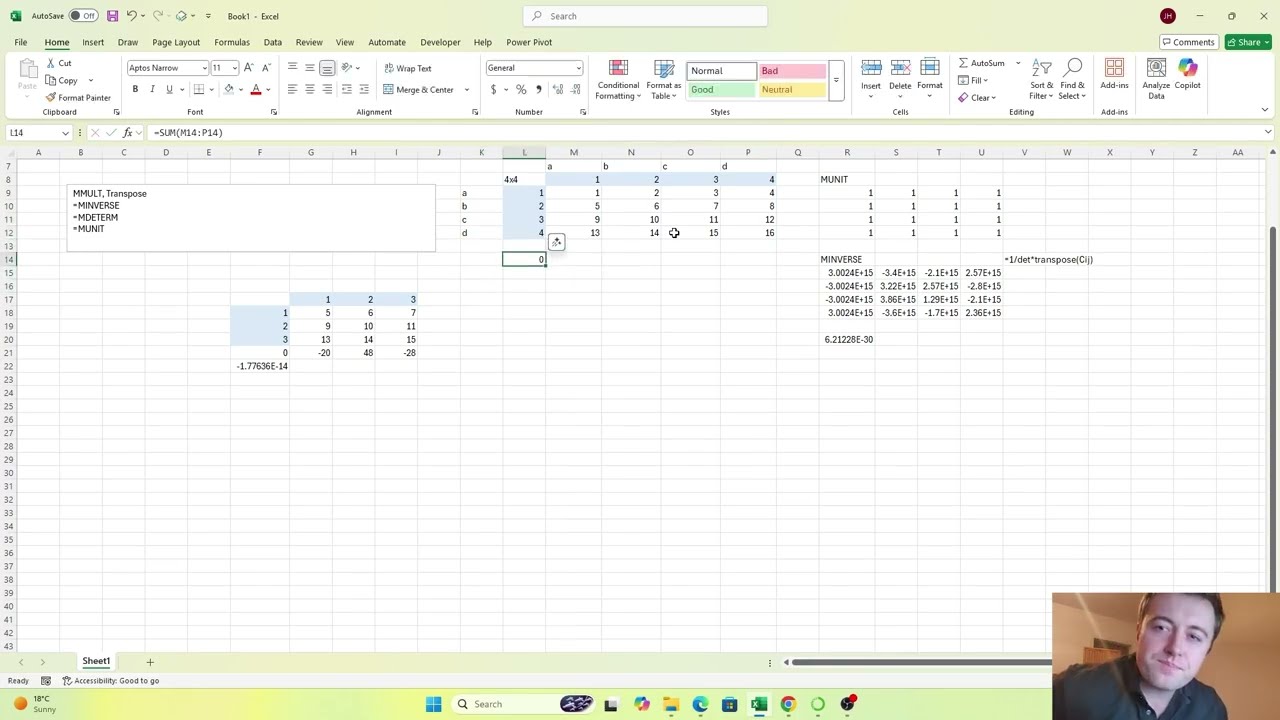The image size is (1280, 720).
Task: Apply percent style formatting
Action: (x=521, y=89)
